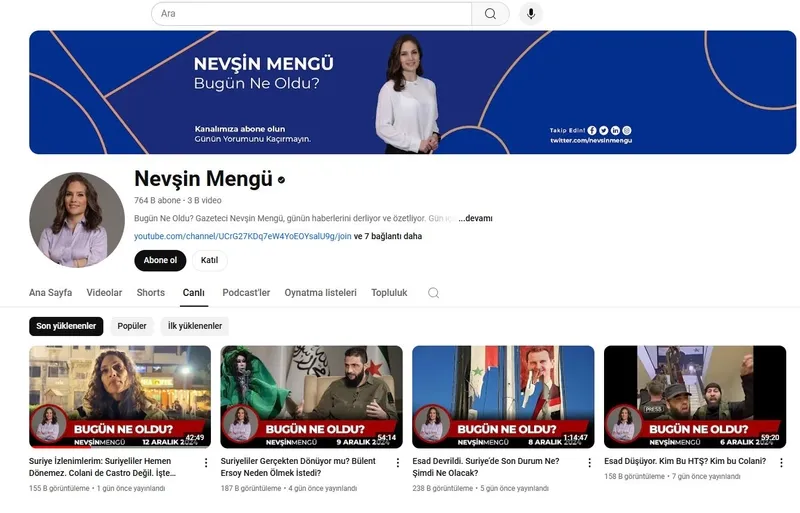
Task: Click the channel tab search icon
Action: coord(433,293)
